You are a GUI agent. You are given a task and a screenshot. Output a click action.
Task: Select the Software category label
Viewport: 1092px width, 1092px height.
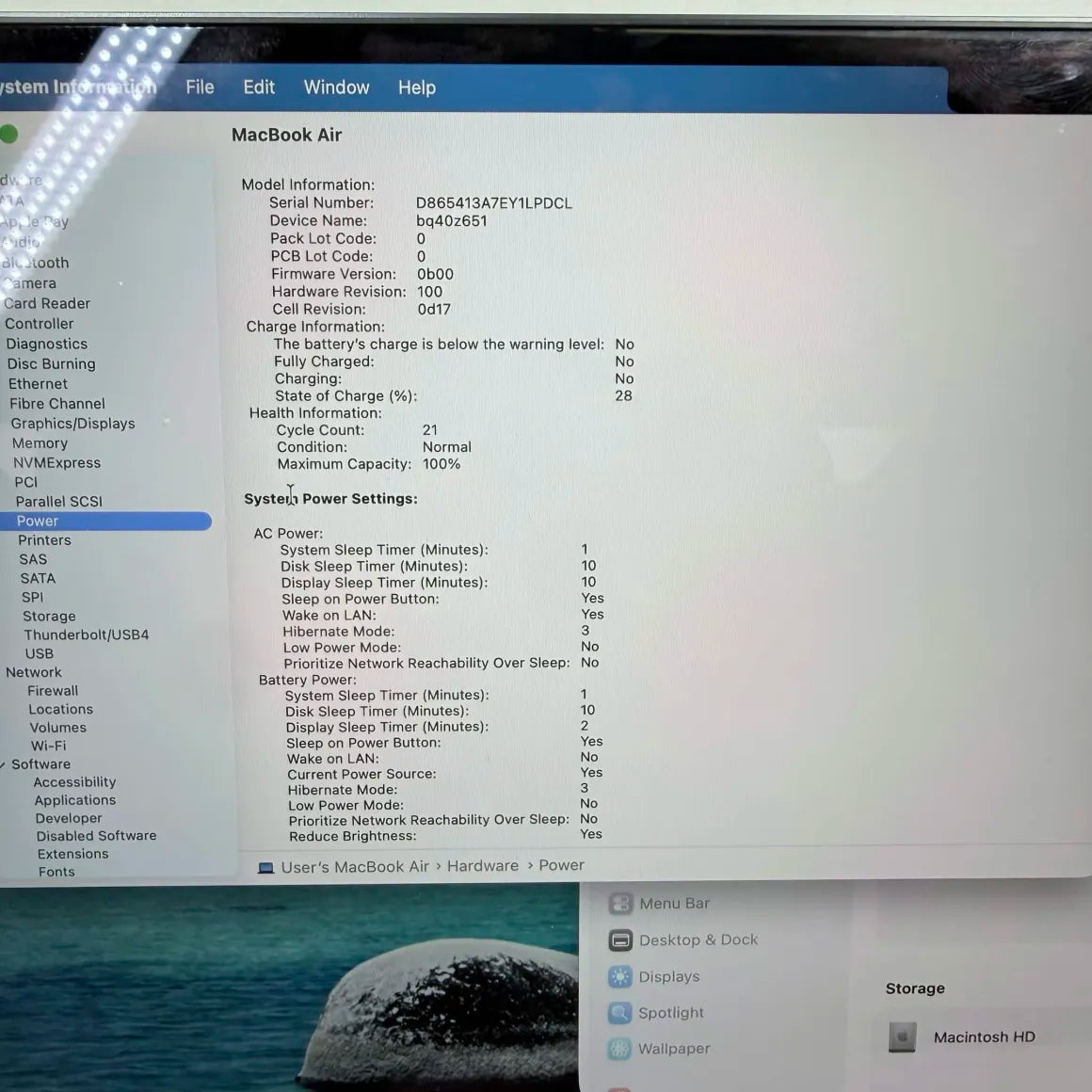click(x=40, y=764)
